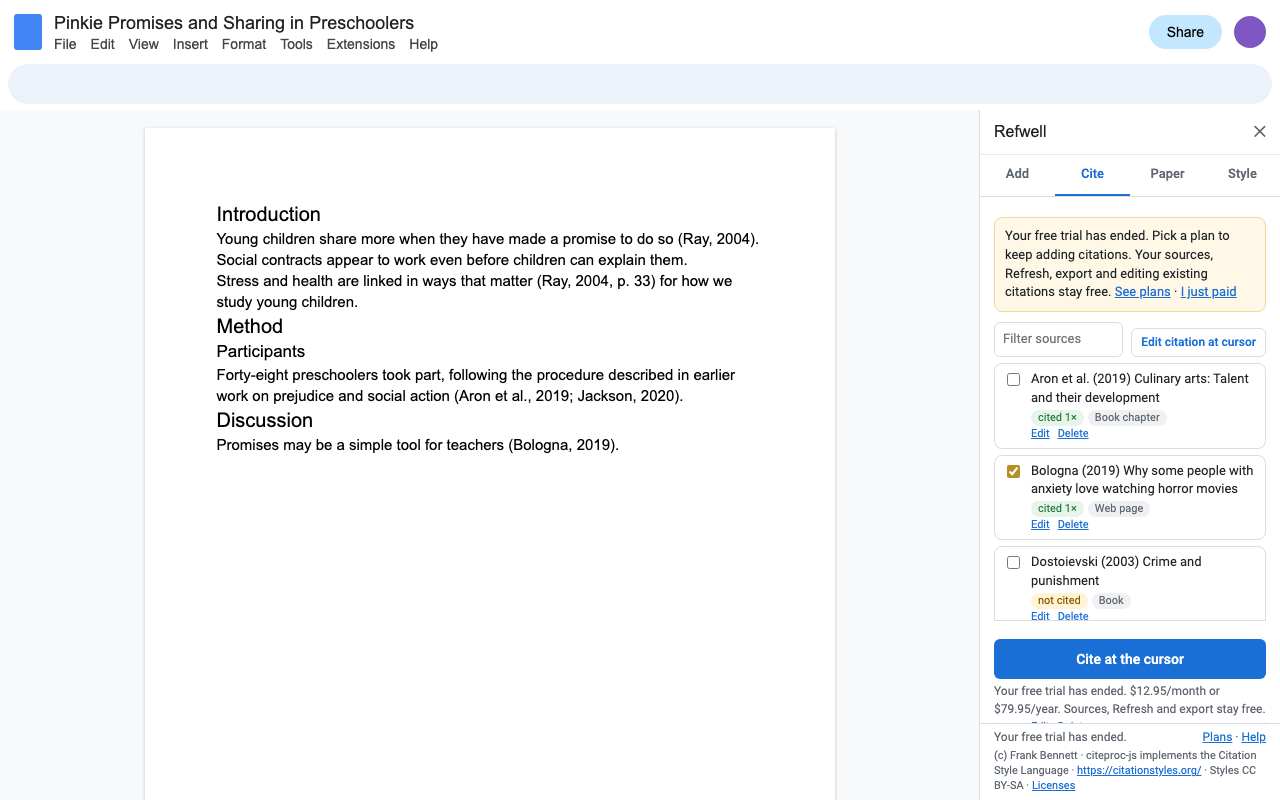Click the document title Pinkie Promises and Sharing in Preschoolers

(234, 23)
